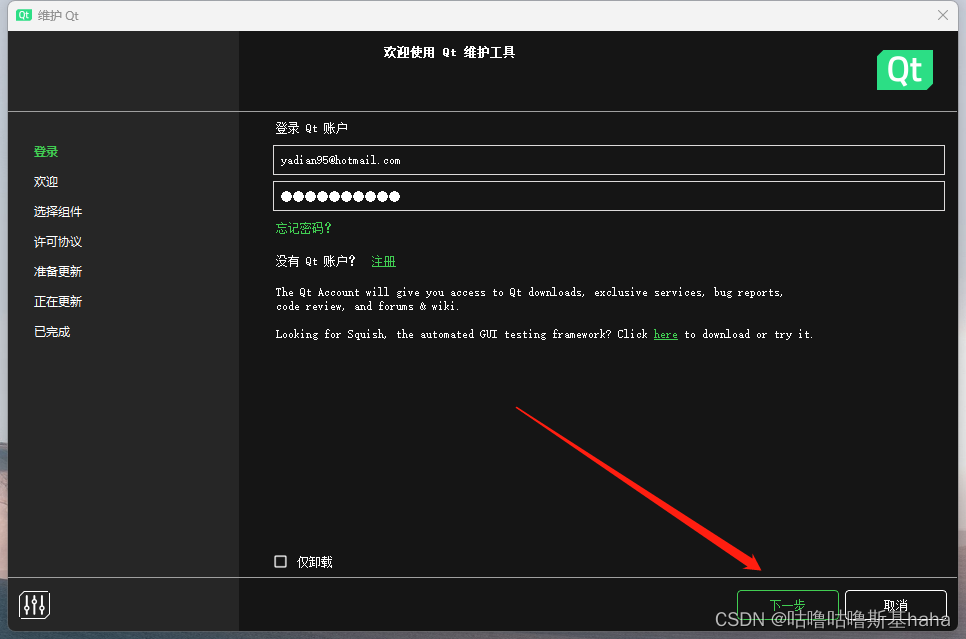Close the 维护 Qt window

(943, 15)
